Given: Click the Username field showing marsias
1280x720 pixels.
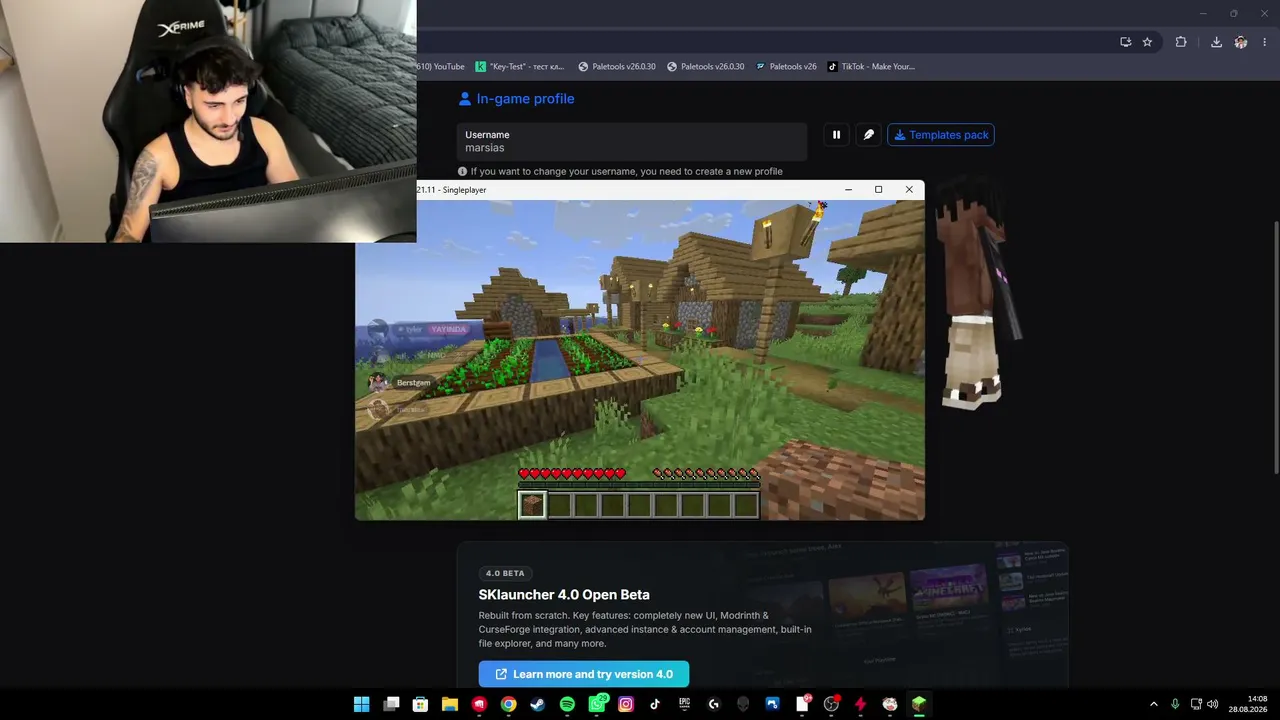Looking at the screenshot, I should pos(632,142).
